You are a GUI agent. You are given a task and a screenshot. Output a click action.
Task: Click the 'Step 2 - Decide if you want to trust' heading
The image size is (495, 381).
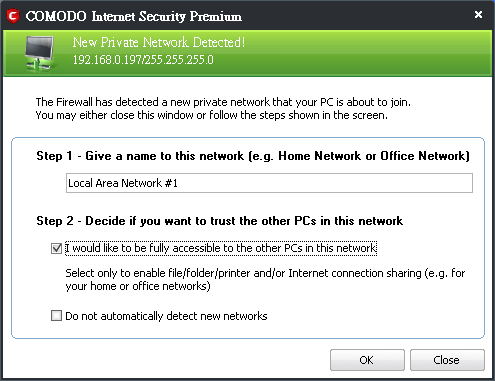pyautogui.click(x=220, y=221)
